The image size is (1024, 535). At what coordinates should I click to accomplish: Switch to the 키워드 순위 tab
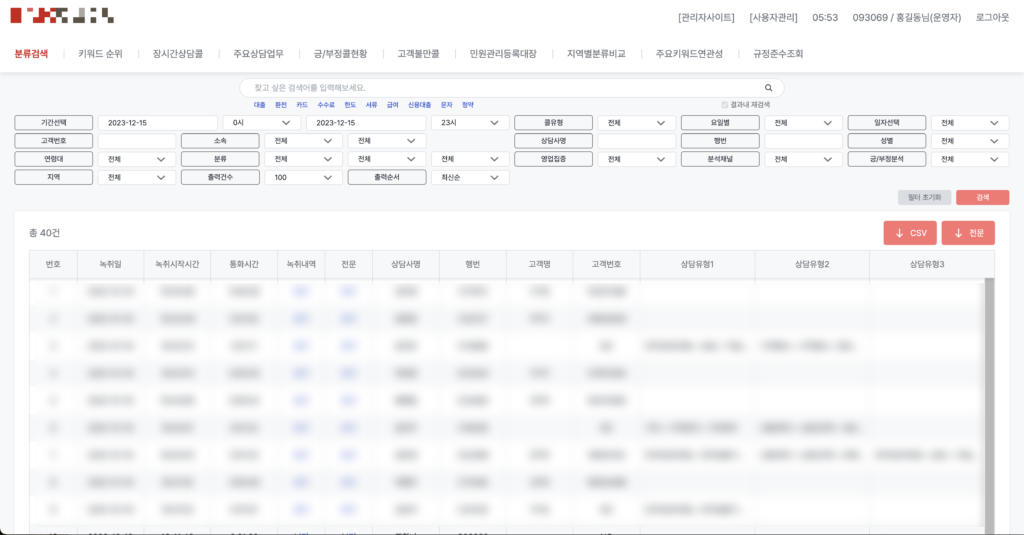tap(100, 54)
